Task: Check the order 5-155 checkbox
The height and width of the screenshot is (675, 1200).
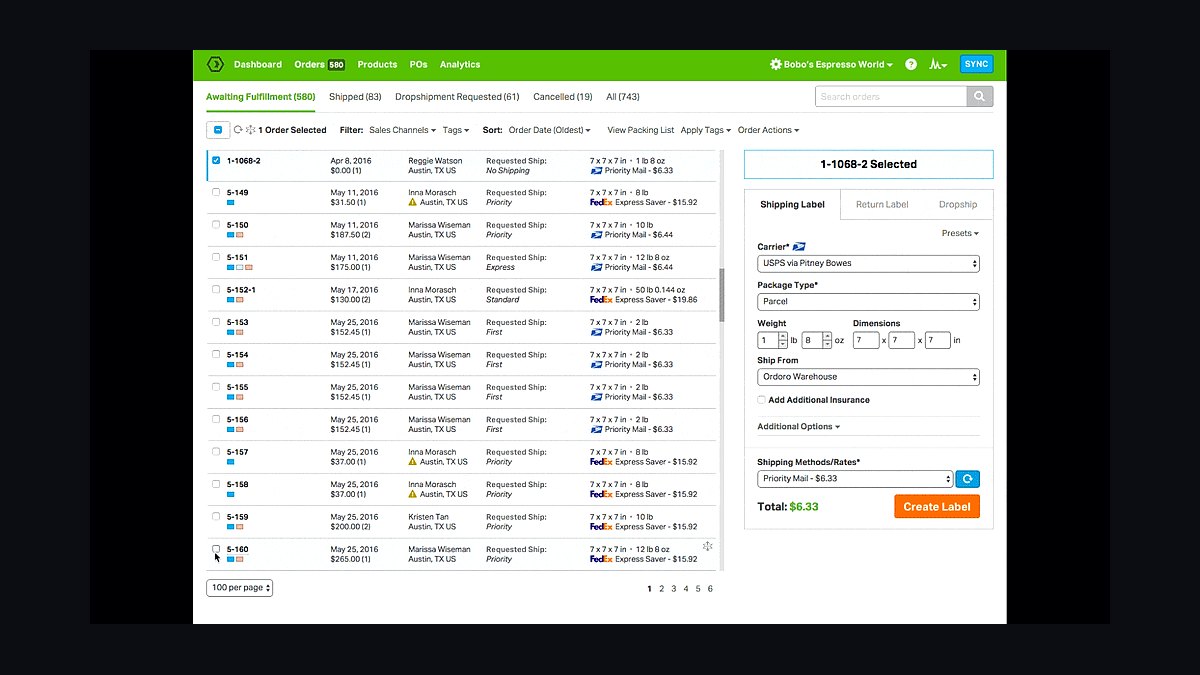Action: click(216, 387)
